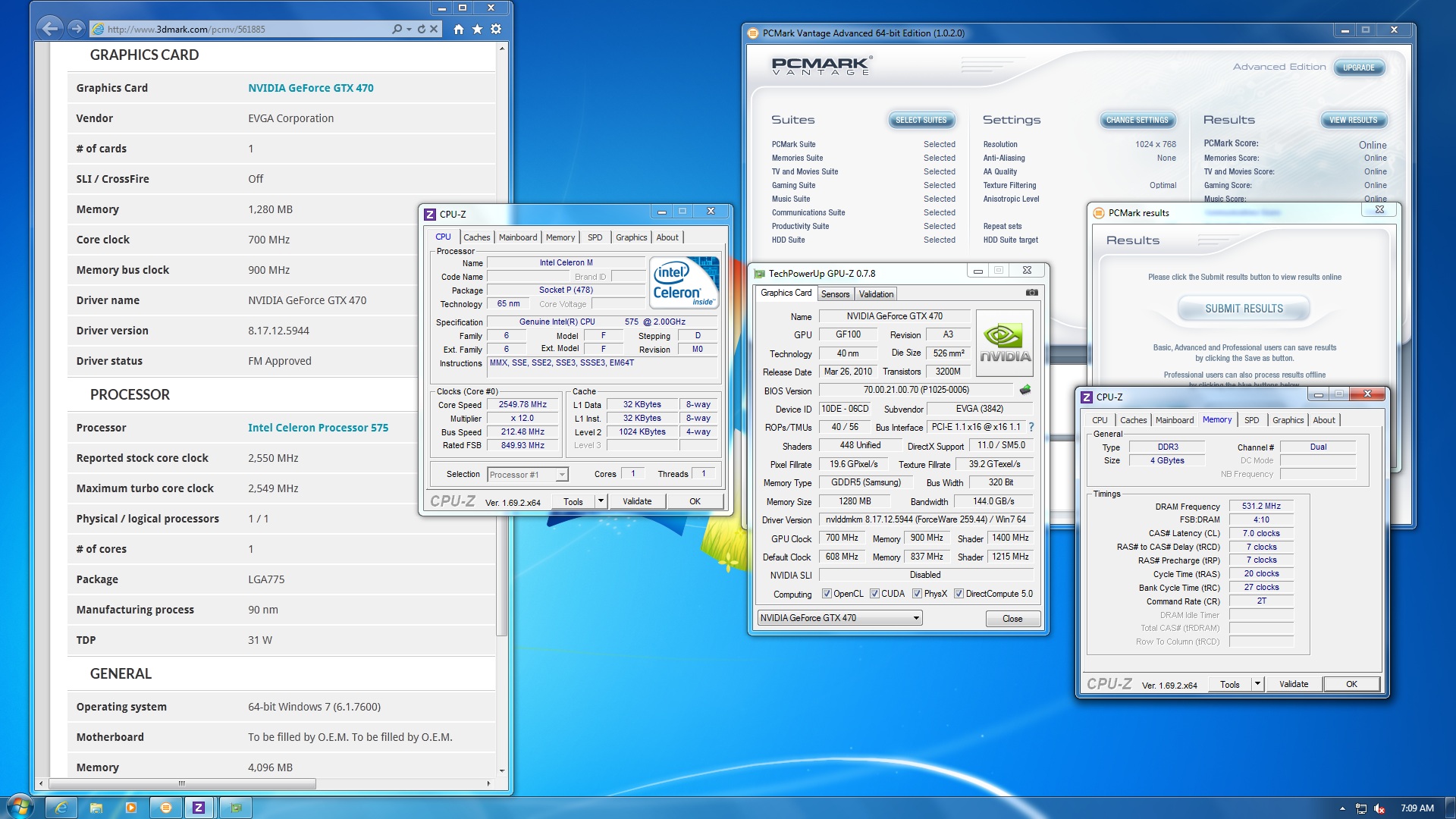Open the SPD tab in front CPU-Z

(x=595, y=237)
